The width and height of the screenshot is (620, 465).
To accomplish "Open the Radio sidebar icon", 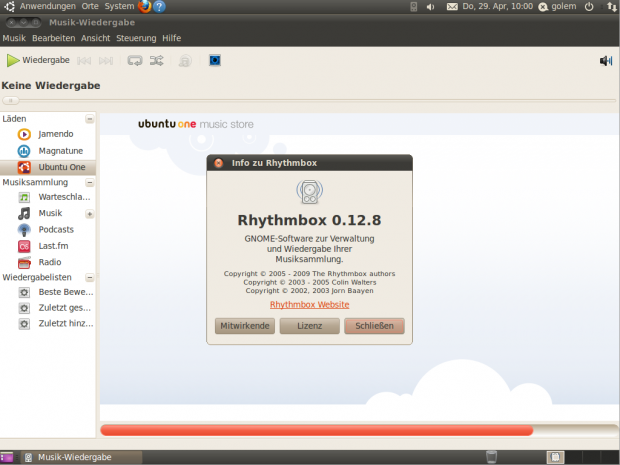I will click(24, 263).
